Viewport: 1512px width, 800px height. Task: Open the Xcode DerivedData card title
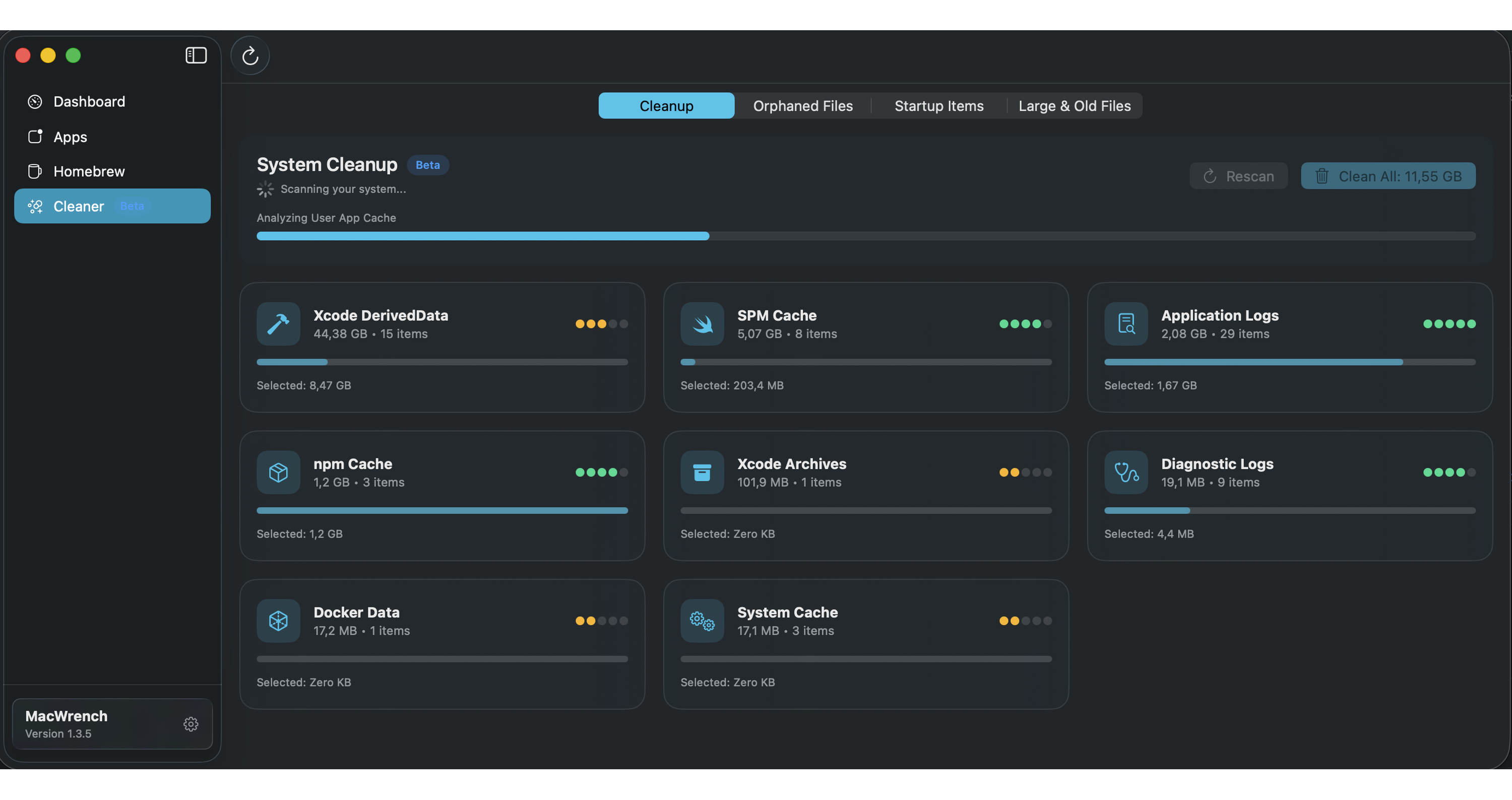click(381, 315)
